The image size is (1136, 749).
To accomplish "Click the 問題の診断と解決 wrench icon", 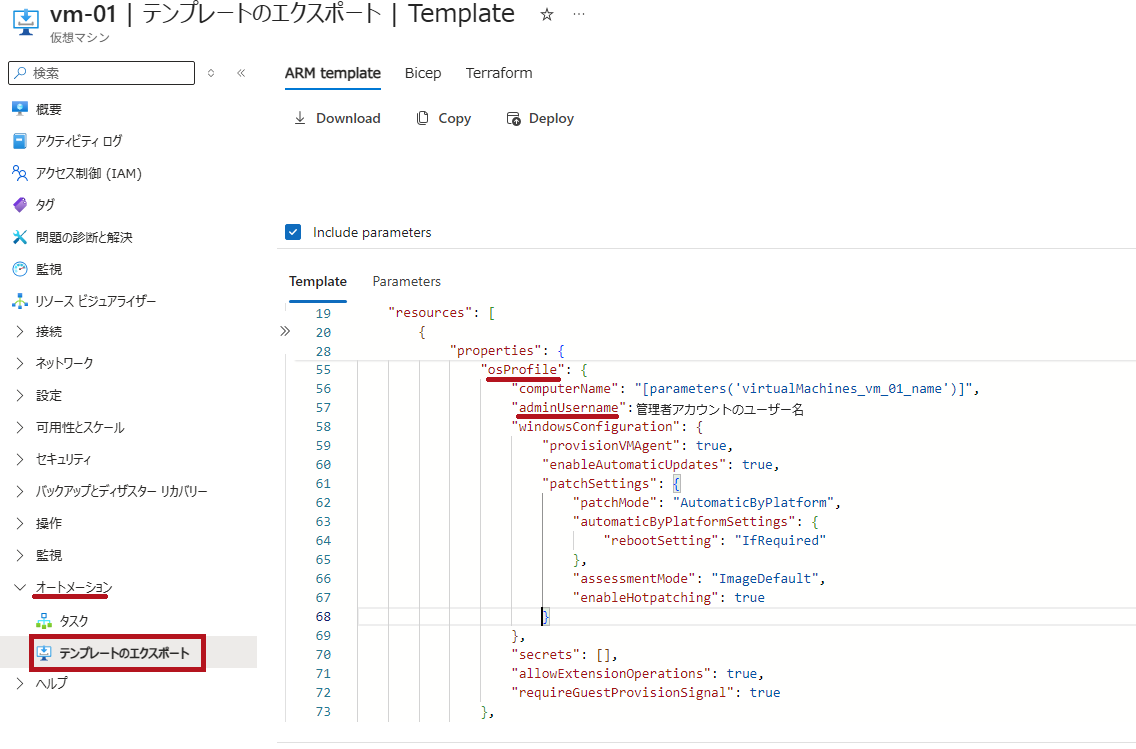I will (20, 237).
